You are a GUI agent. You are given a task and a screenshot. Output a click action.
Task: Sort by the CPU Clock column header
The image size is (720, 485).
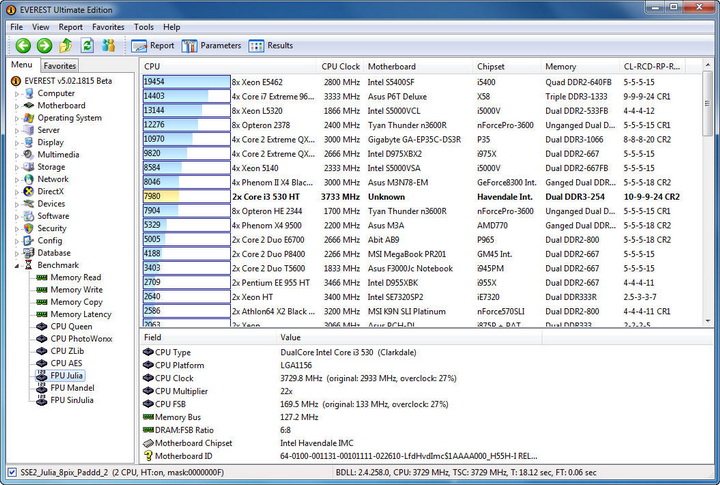tap(340, 66)
